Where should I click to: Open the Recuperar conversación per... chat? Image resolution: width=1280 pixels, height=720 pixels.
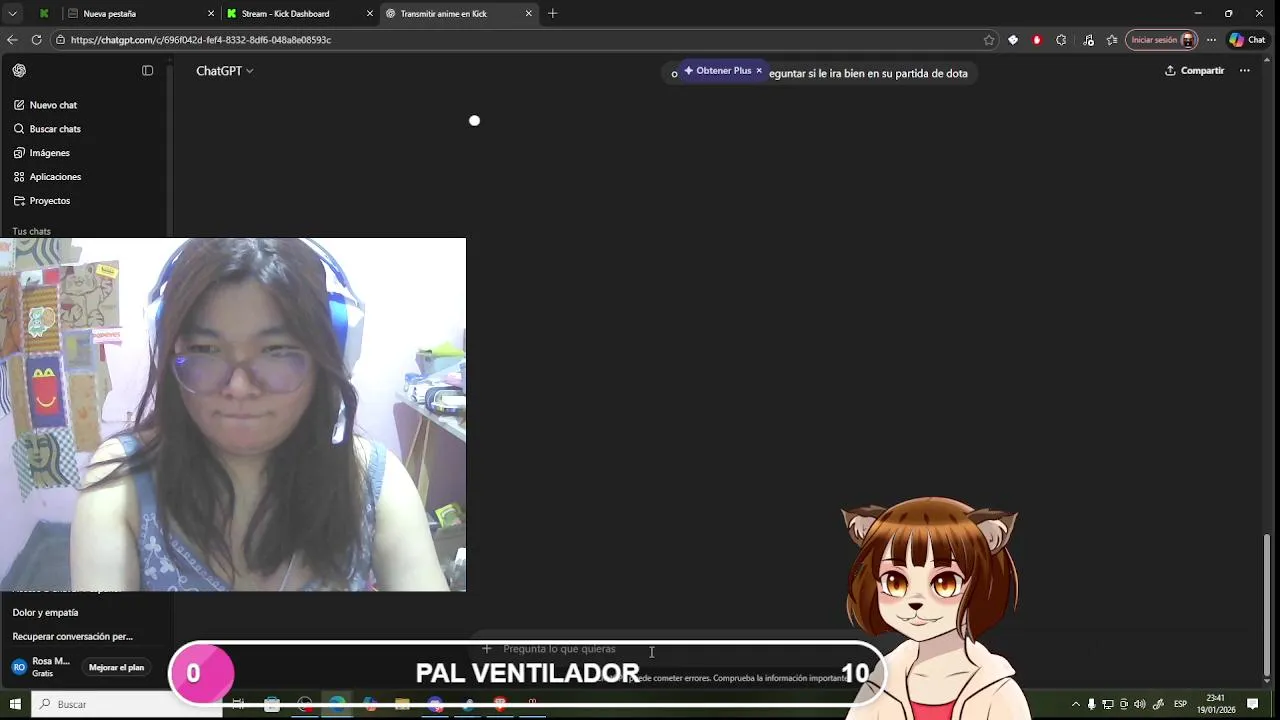[72, 637]
